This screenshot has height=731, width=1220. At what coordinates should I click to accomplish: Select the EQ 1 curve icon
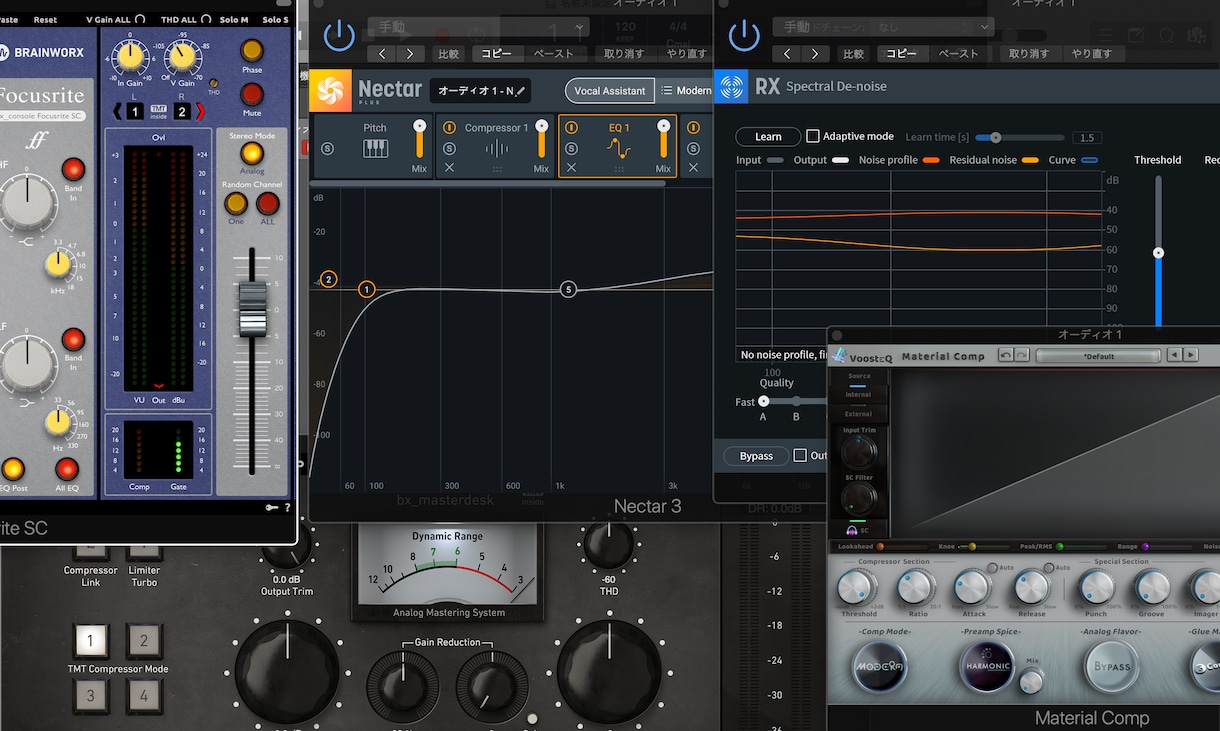tap(619, 149)
